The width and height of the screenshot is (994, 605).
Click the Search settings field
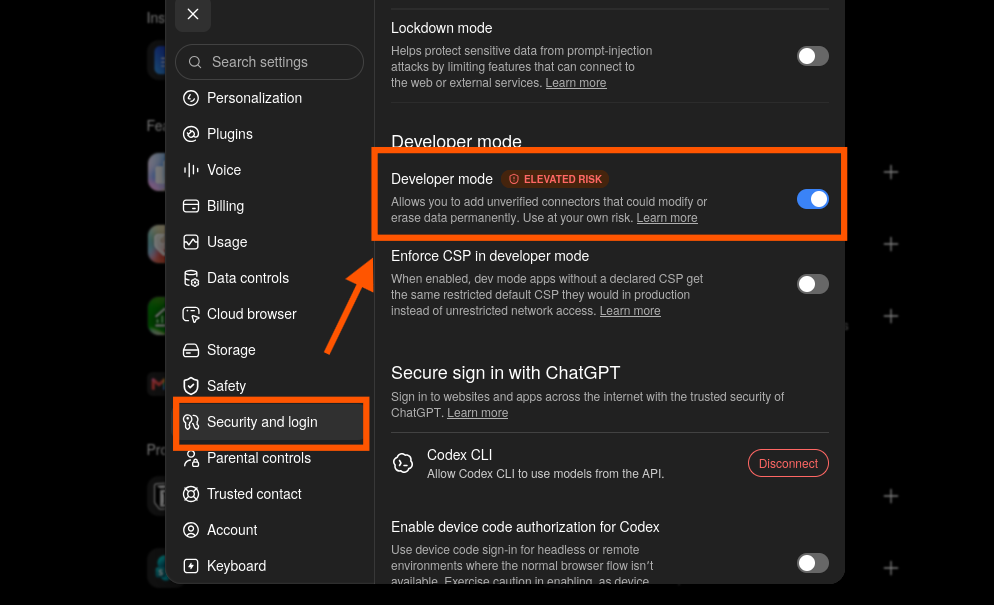(x=269, y=62)
